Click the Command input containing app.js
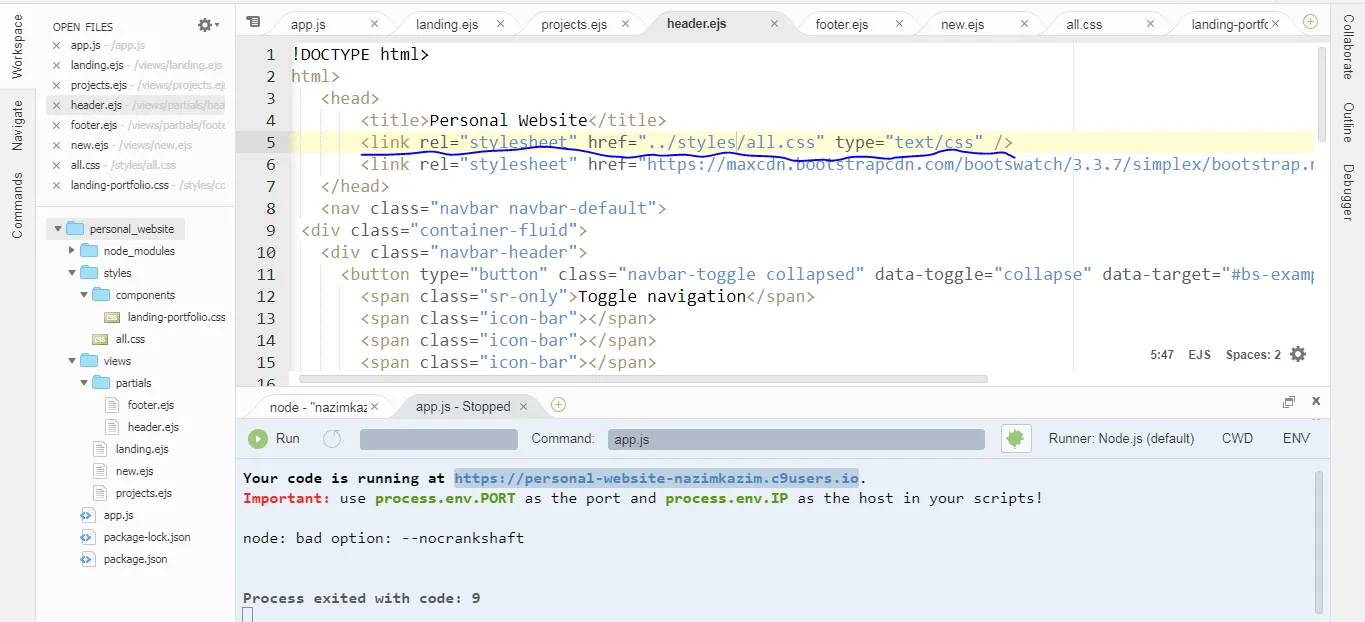This screenshot has height=622, width=1365. [796, 439]
